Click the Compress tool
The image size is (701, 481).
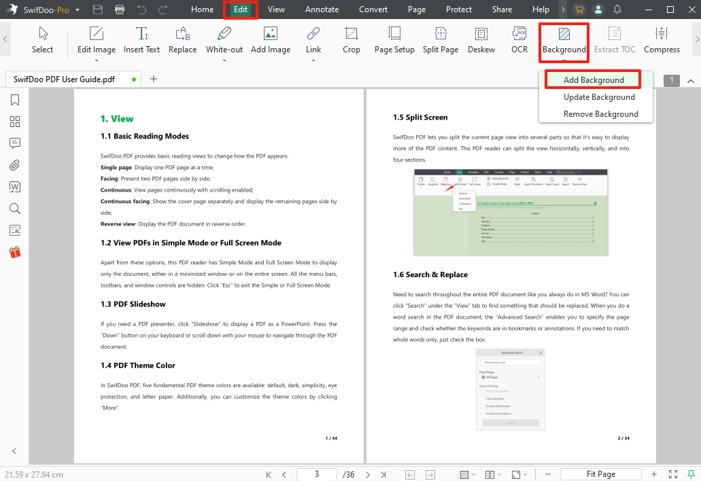(x=662, y=40)
